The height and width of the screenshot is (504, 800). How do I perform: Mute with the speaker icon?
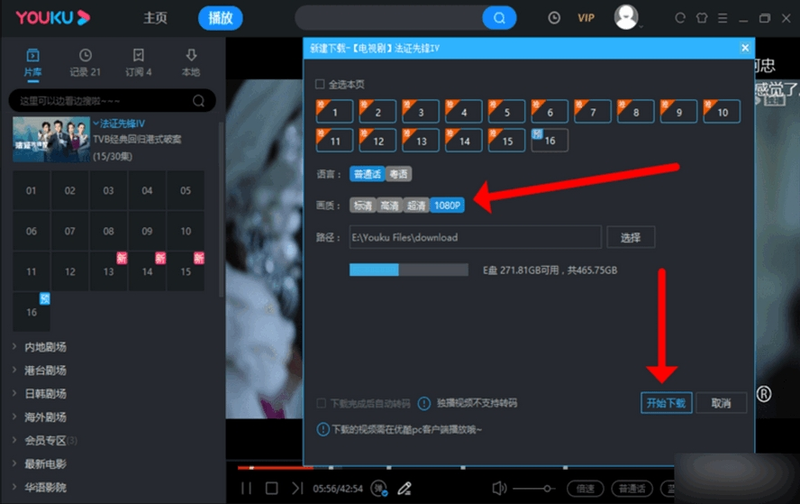coord(499,488)
